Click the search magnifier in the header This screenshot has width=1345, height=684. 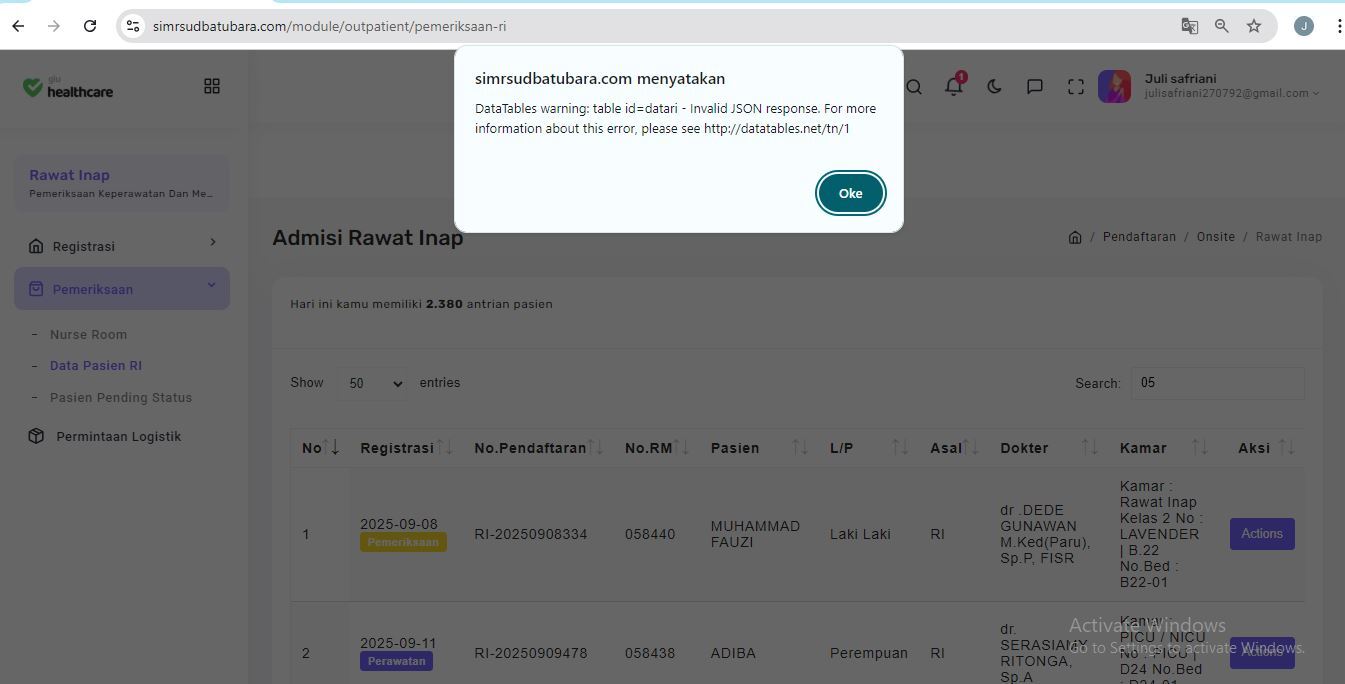(x=914, y=87)
